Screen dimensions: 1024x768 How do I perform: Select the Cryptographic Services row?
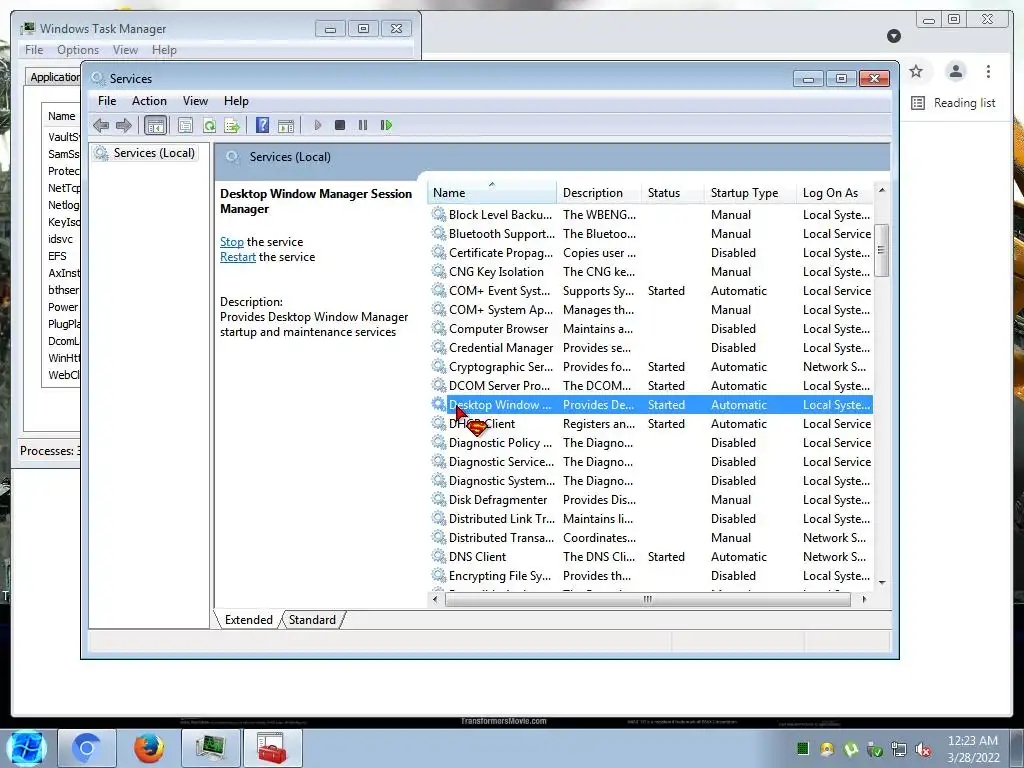[651, 366]
